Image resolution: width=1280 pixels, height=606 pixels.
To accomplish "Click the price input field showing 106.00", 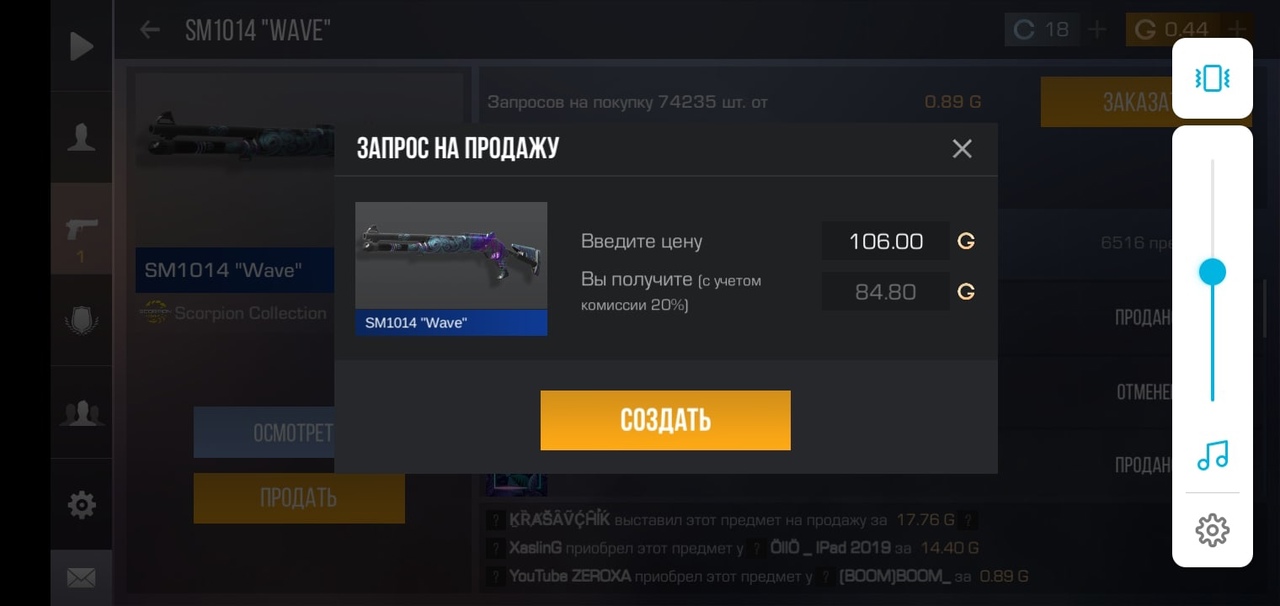I will pos(886,241).
